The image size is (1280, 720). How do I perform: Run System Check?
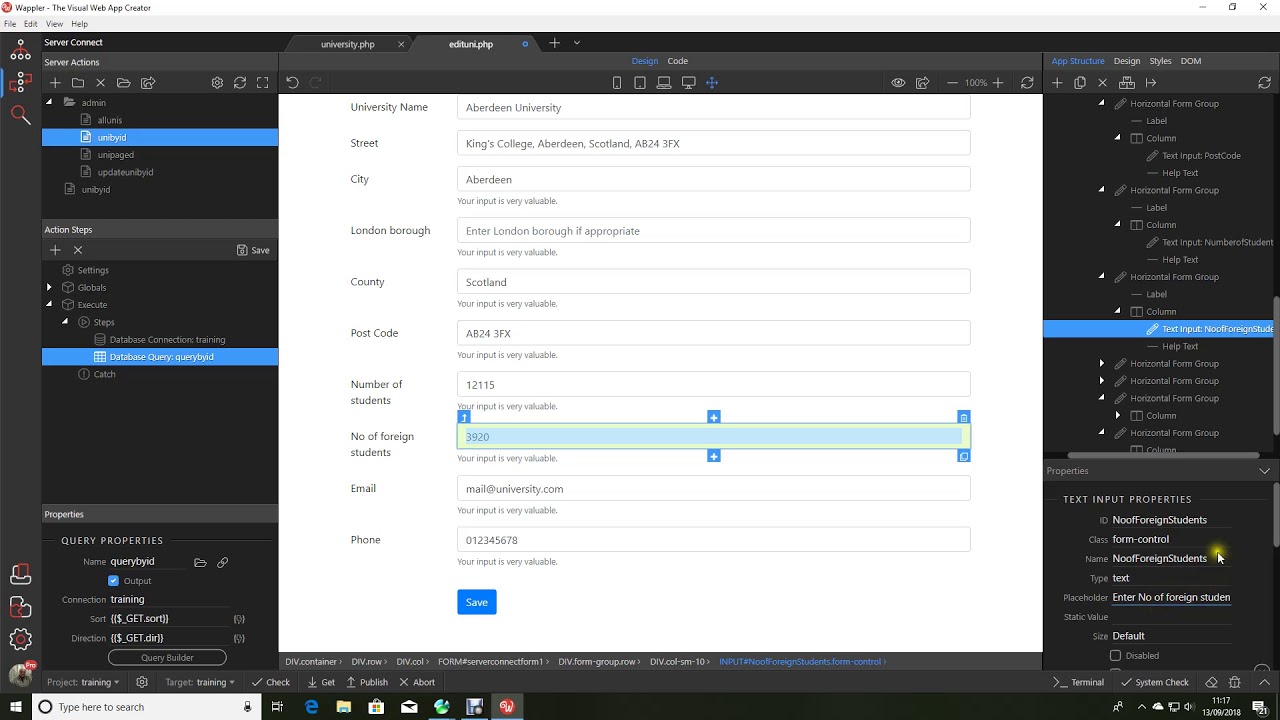pos(1155,682)
